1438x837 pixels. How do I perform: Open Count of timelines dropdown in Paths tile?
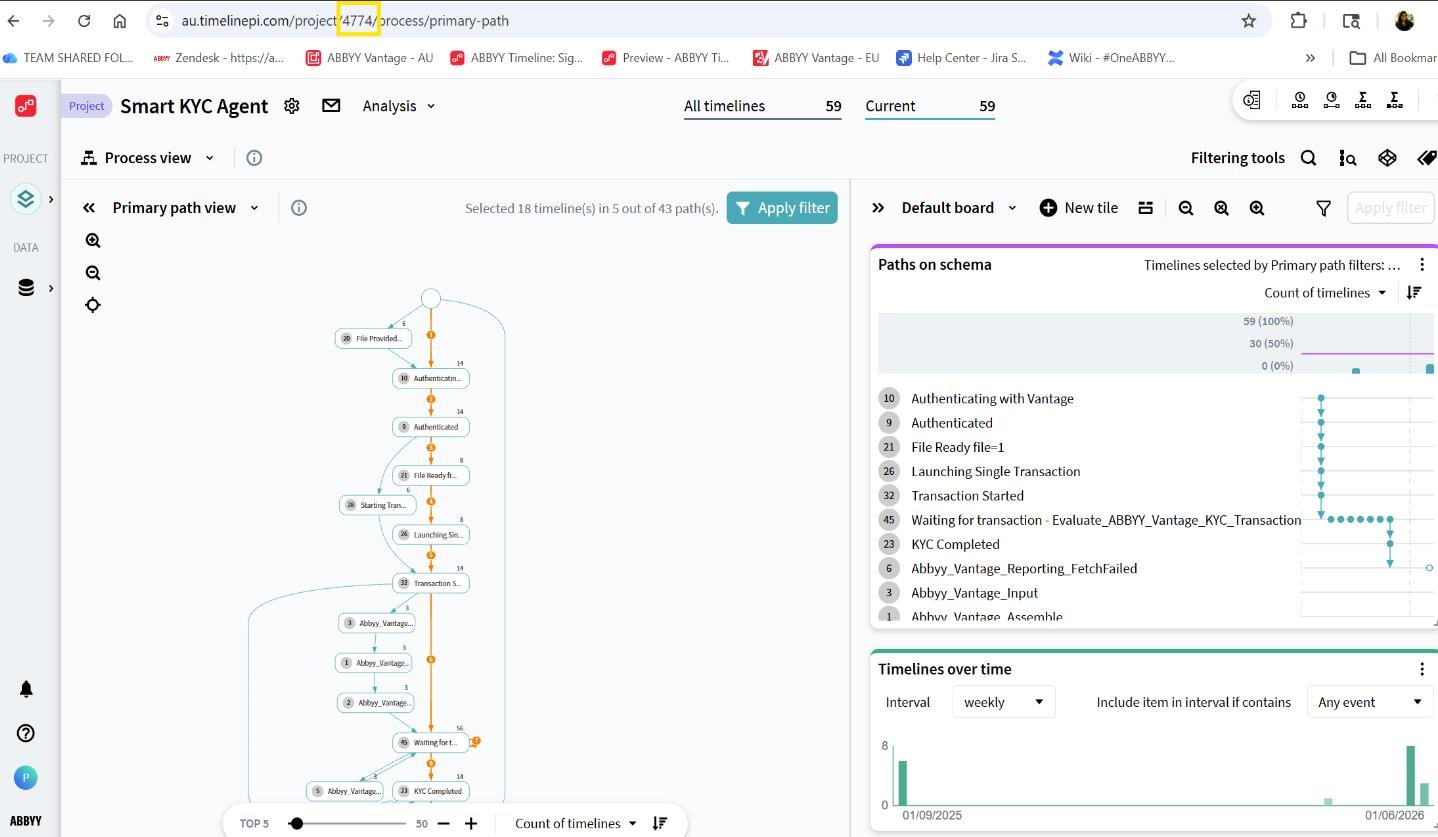click(x=1326, y=293)
